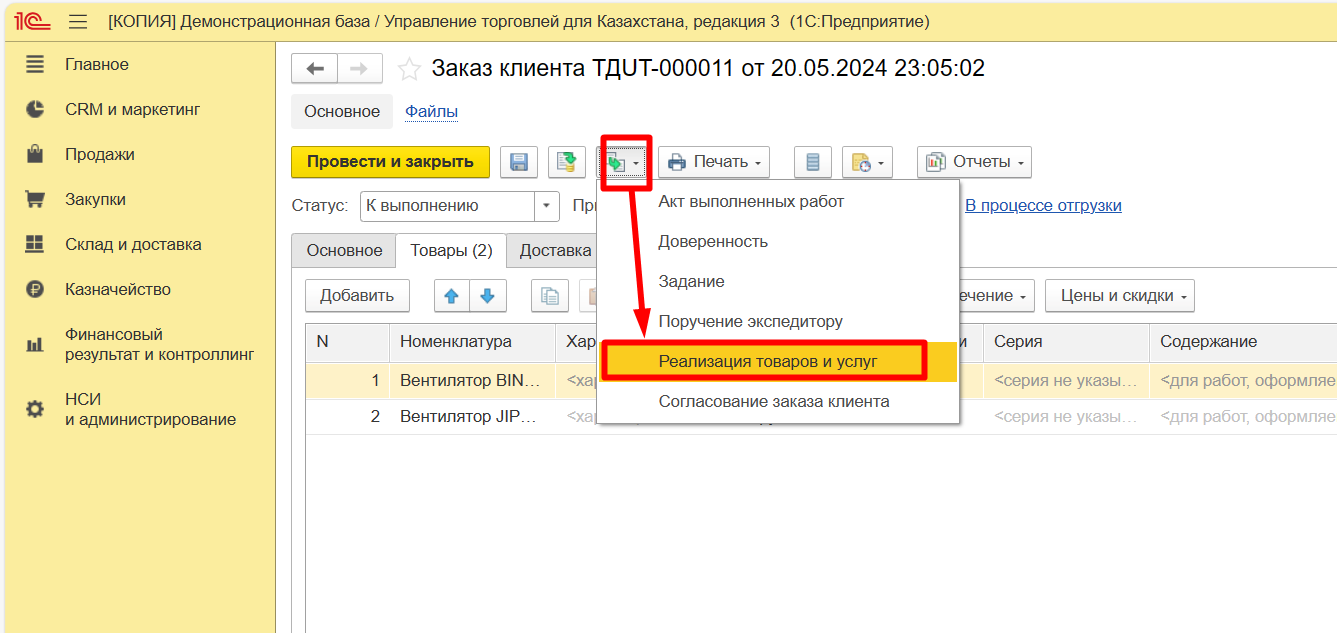Open the Продажи section in sidebar
Viewport: 1337px width, 633px height.
click(x=100, y=154)
